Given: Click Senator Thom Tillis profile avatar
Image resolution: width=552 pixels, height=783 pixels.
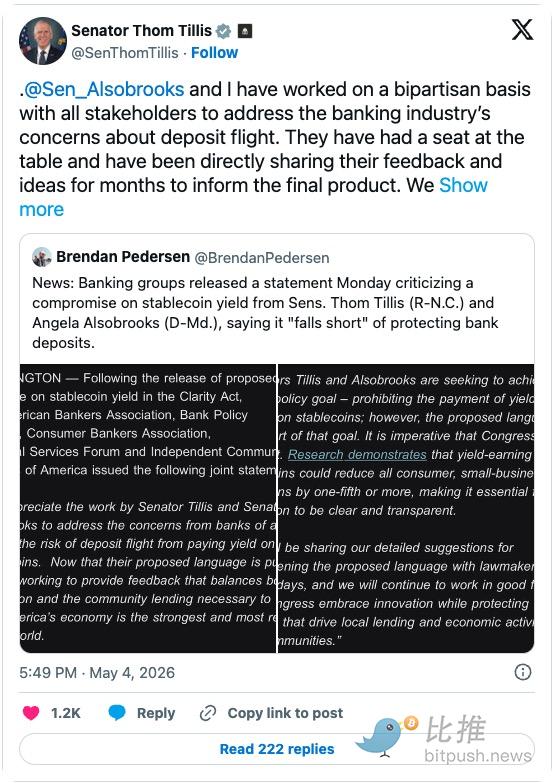Looking at the screenshot, I should click(42, 41).
